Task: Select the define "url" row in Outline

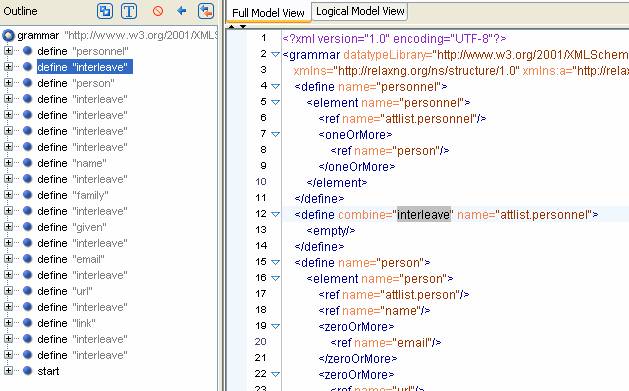Action: 65,291
